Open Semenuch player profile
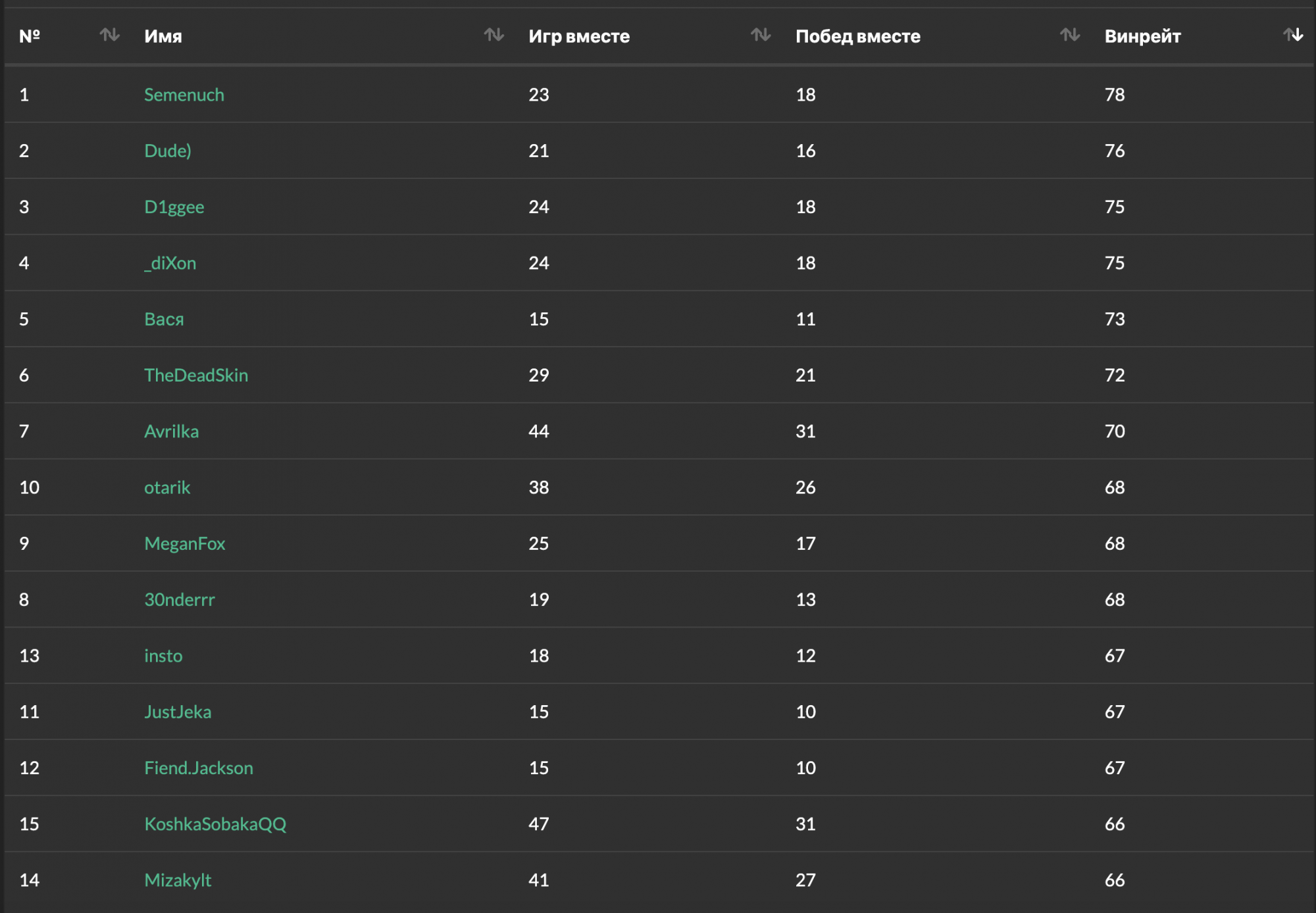 pyautogui.click(x=184, y=95)
